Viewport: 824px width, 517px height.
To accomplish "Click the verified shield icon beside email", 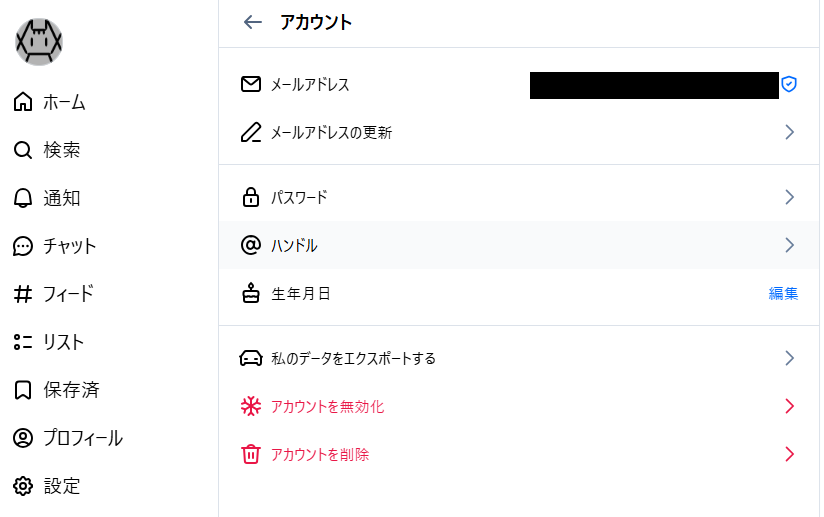I will click(x=789, y=84).
